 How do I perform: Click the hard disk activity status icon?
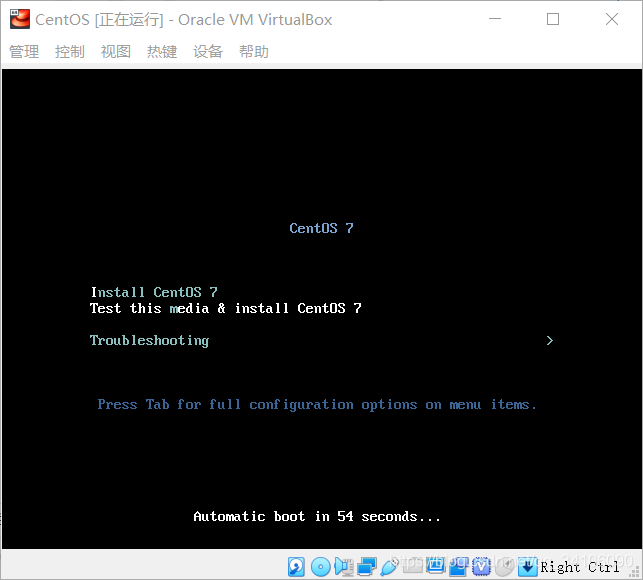[x=296, y=567]
